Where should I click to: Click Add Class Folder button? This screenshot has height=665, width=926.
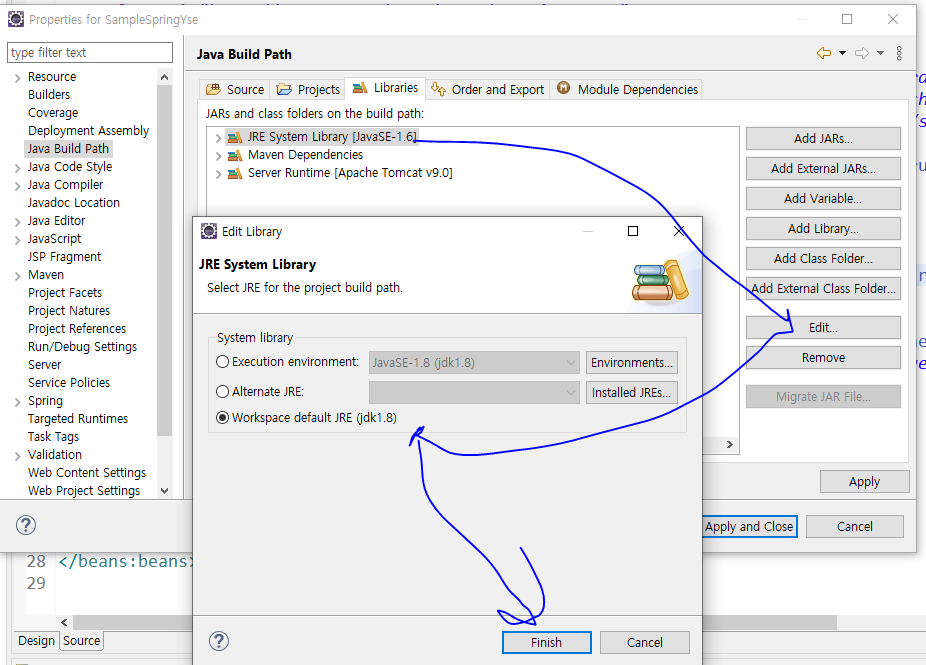click(x=823, y=259)
